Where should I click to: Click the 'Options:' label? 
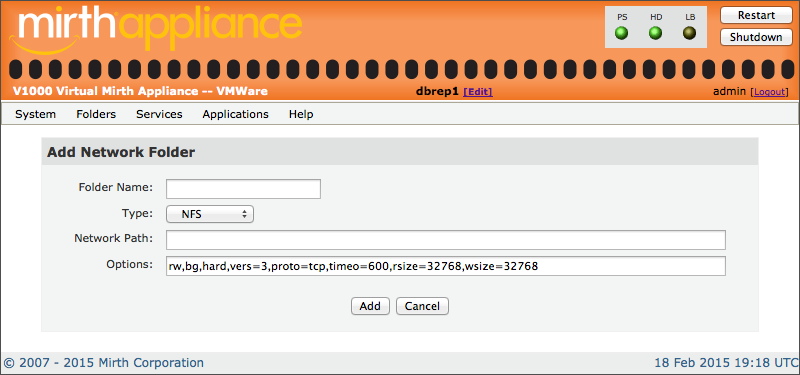coord(130,264)
